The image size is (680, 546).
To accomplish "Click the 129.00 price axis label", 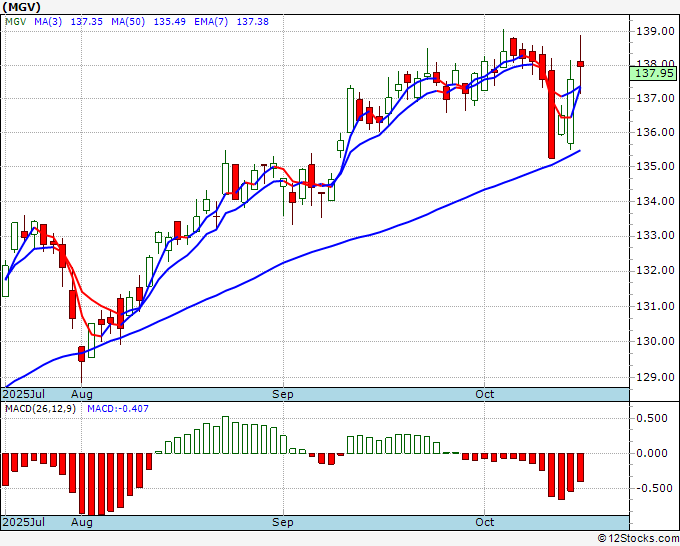I will (x=655, y=377).
